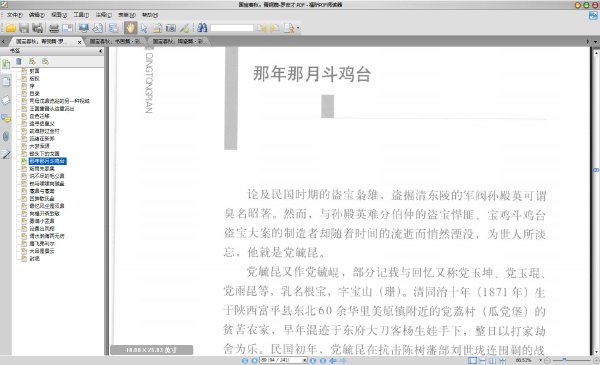Open a PDF with the folder icon
This screenshot has height=365, width=600.
[x=11, y=28]
